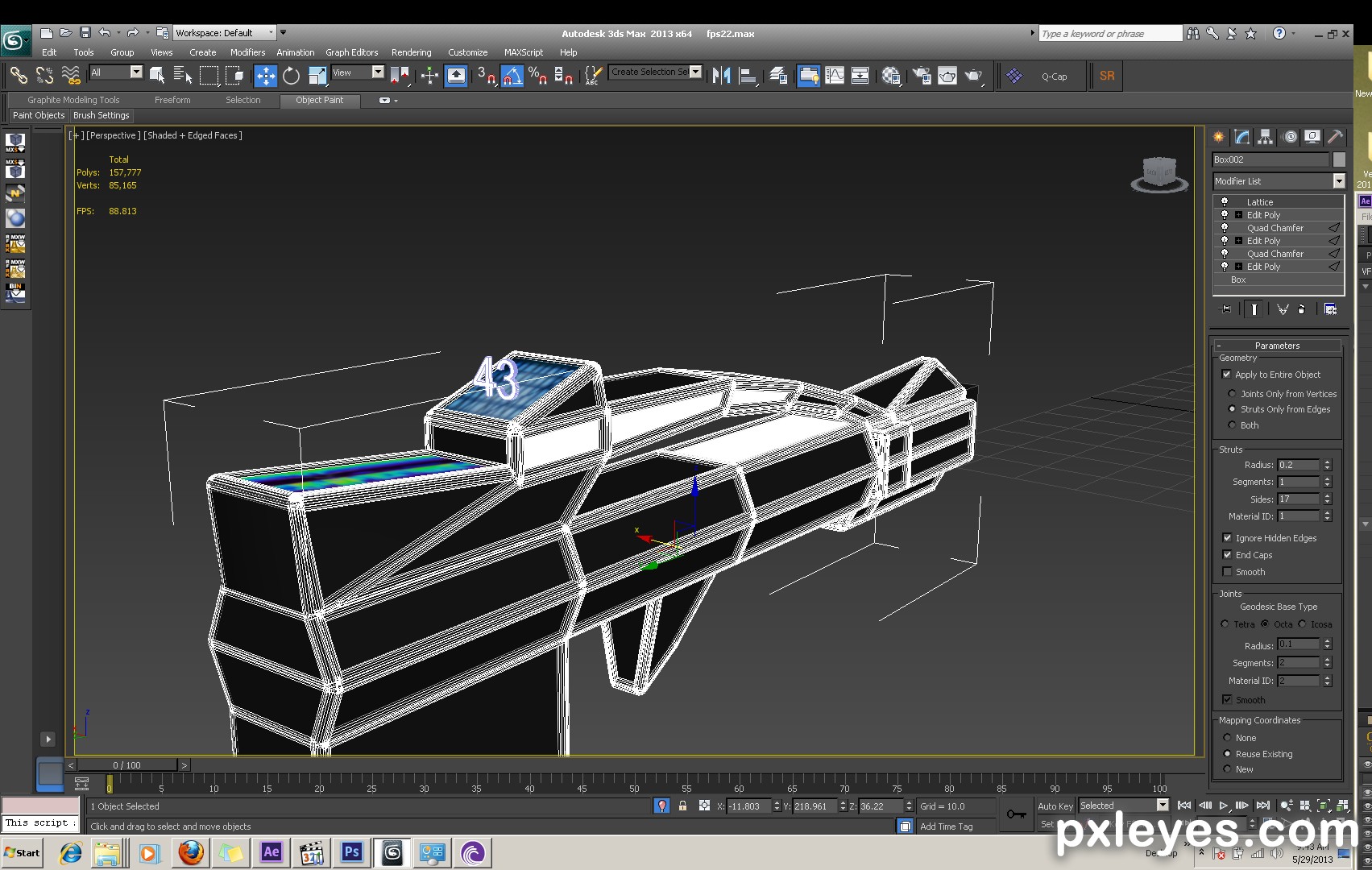Activate the Select and Rotate tool
This screenshot has height=870, width=1372.
click(291, 76)
